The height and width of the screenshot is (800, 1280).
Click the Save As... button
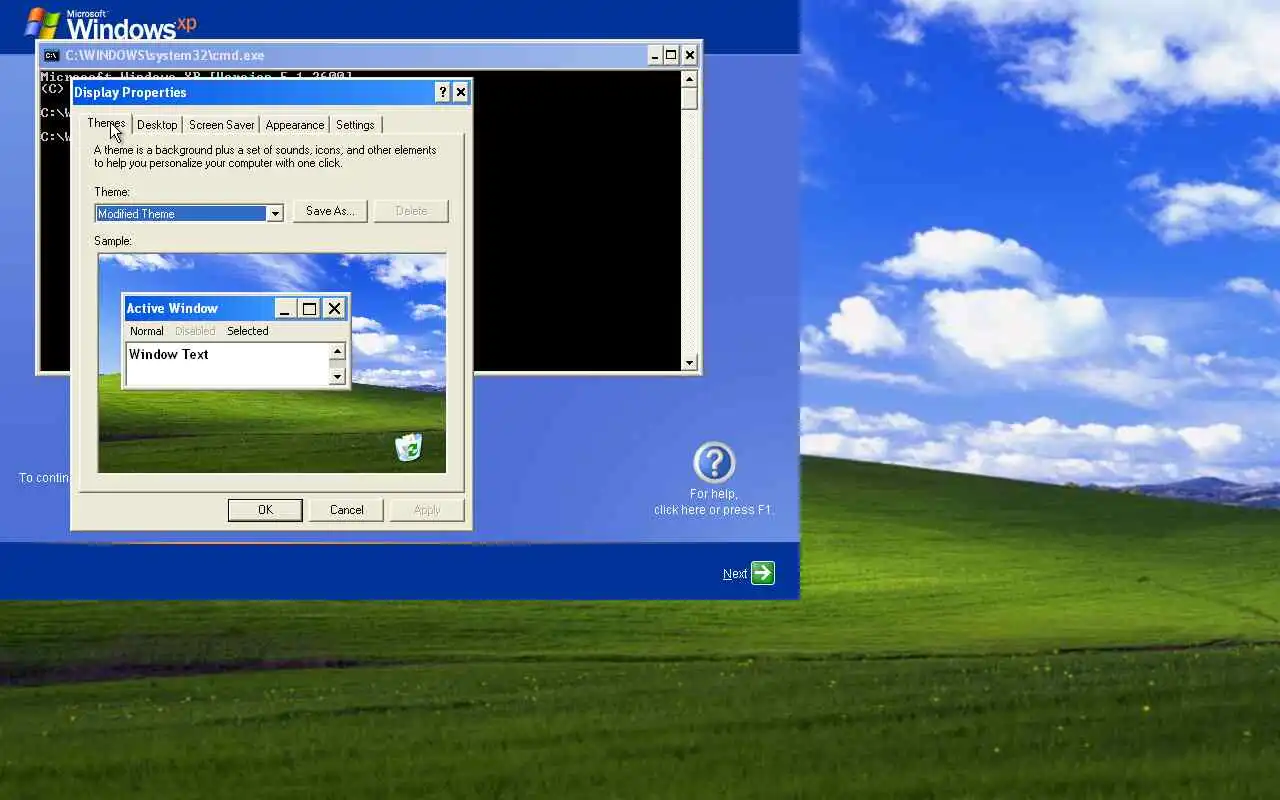click(x=330, y=211)
